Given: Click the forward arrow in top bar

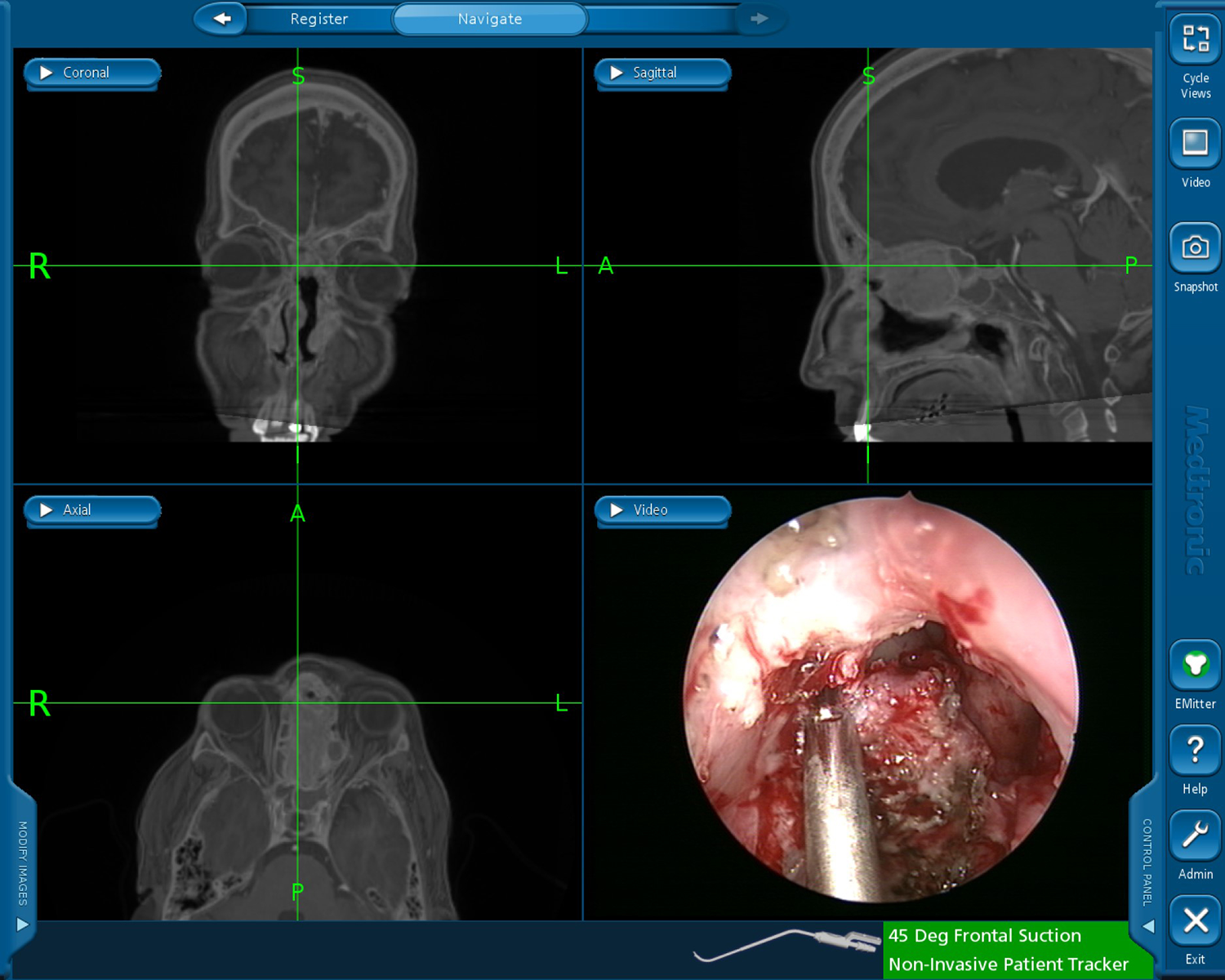Looking at the screenshot, I should click(x=759, y=19).
